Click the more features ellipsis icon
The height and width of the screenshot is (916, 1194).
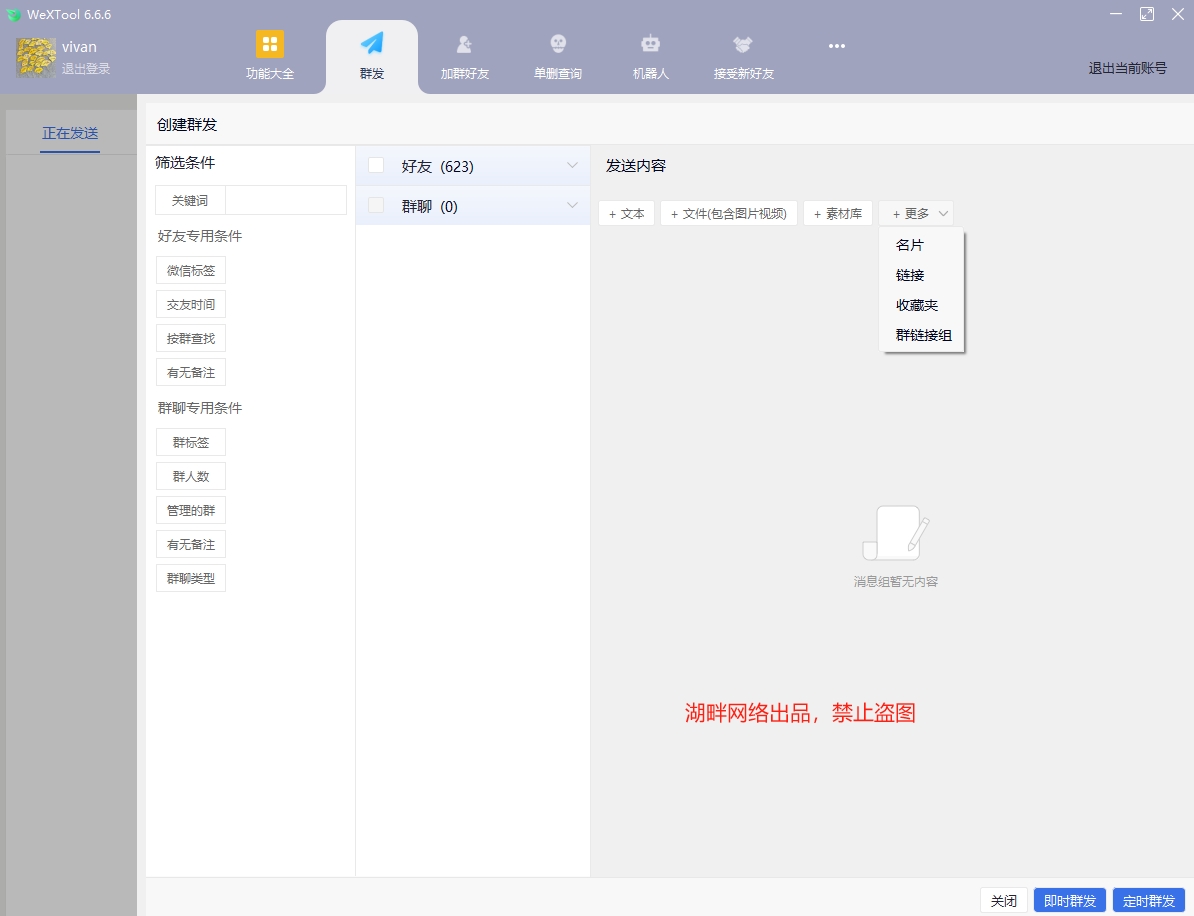[837, 45]
